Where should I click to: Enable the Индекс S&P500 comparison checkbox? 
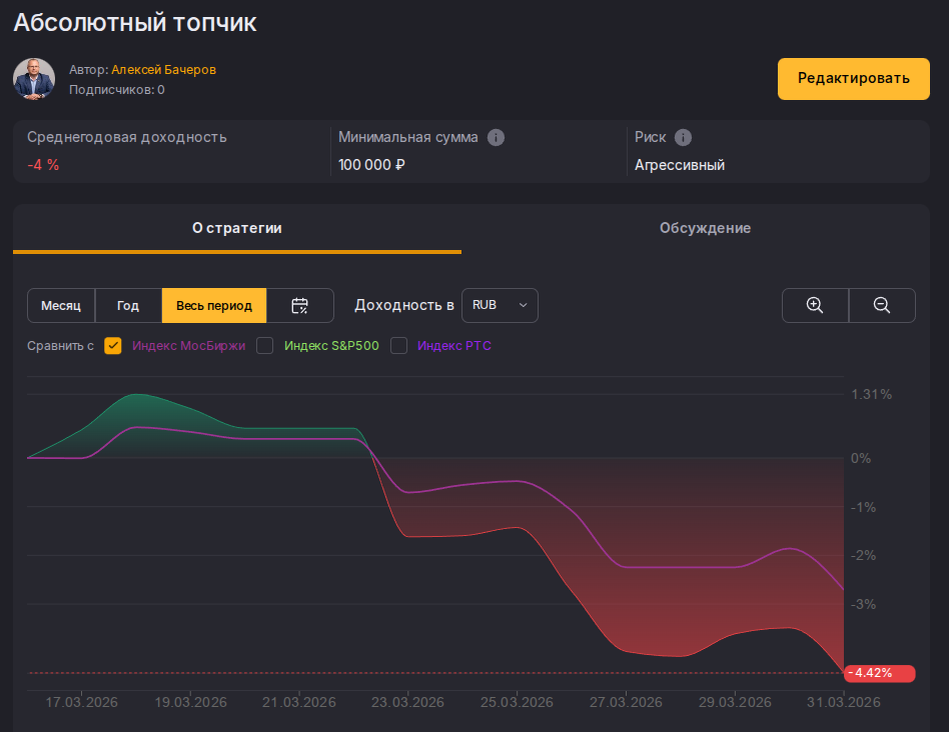tap(264, 346)
